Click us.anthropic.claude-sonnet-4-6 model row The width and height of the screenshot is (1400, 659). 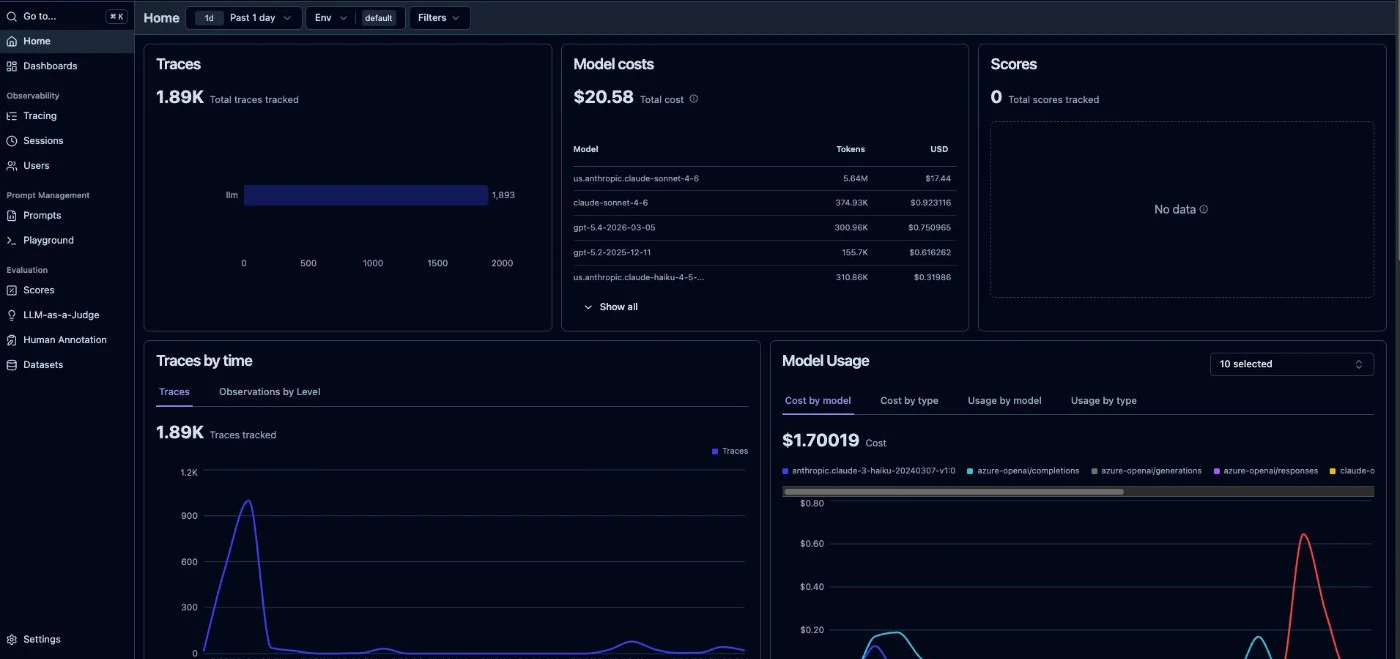(x=764, y=179)
